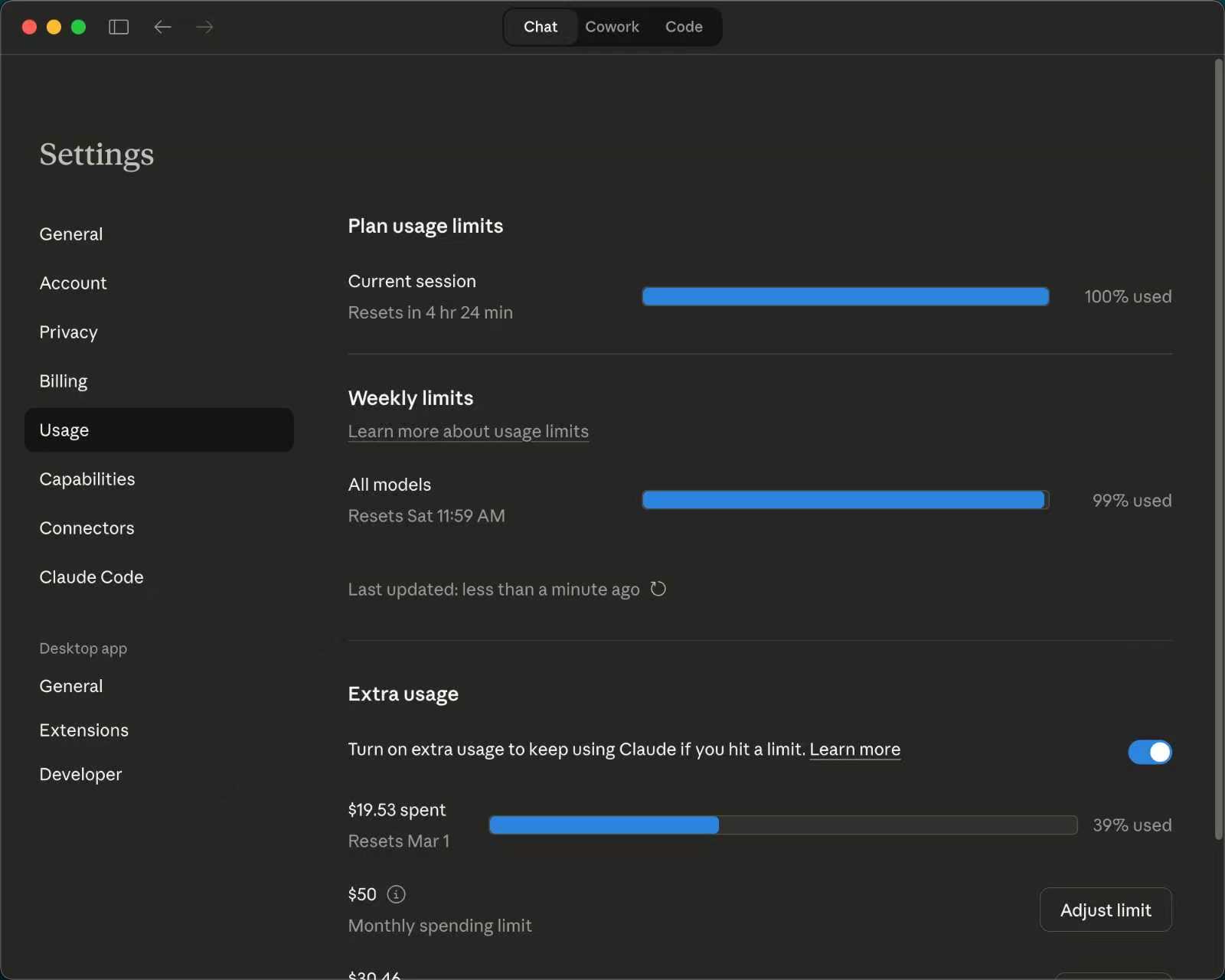Select the Chat tab
The height and width of the screenshot is (980, 1225).
point(541,27)
